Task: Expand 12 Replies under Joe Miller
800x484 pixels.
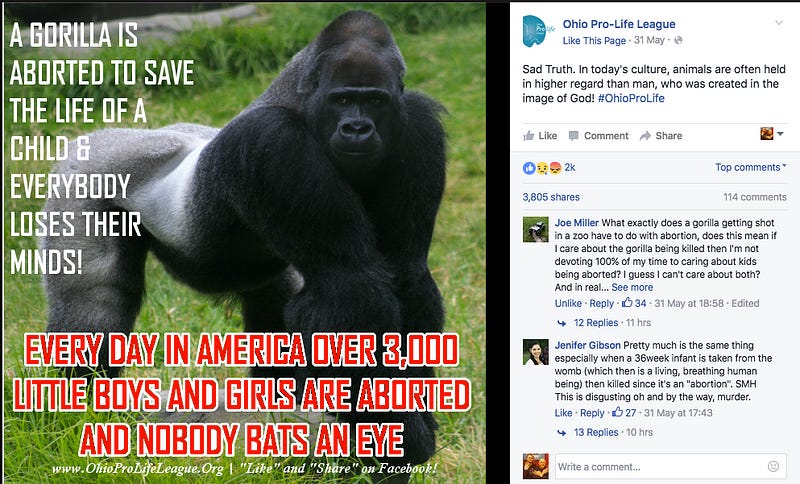Action: point(595,323)
